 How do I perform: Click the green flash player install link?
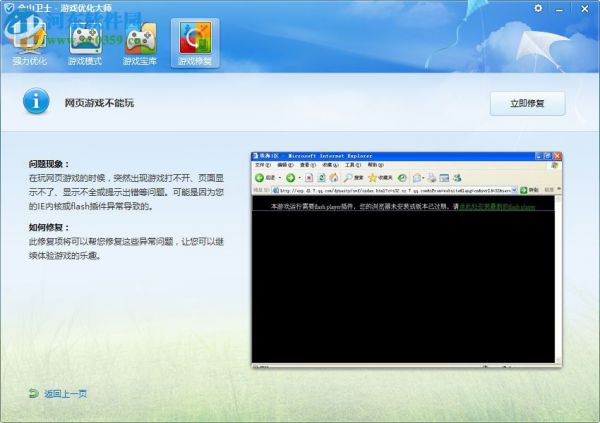pos(497,207)
